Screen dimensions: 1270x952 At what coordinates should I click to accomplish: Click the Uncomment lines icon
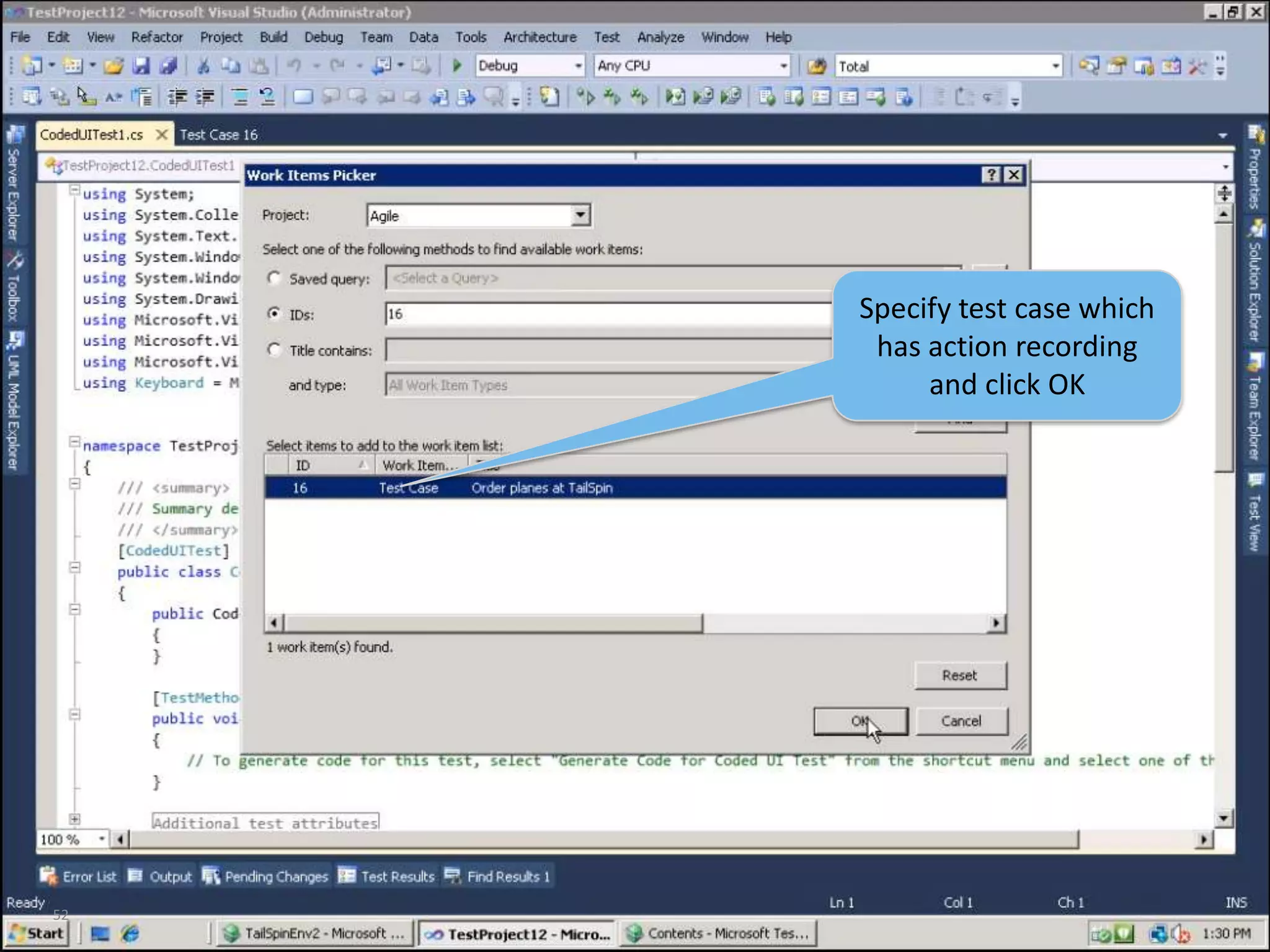267,97
